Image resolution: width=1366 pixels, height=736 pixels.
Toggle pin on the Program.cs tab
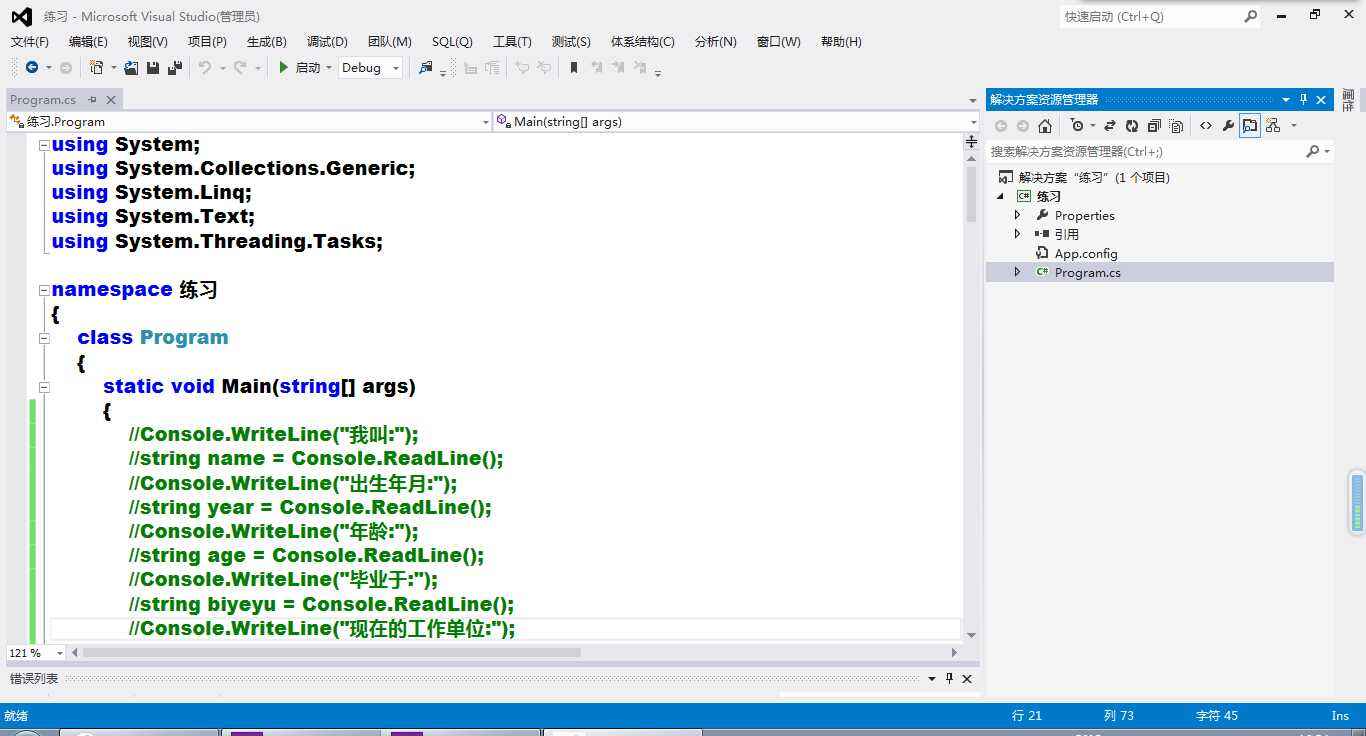[92, 99]
